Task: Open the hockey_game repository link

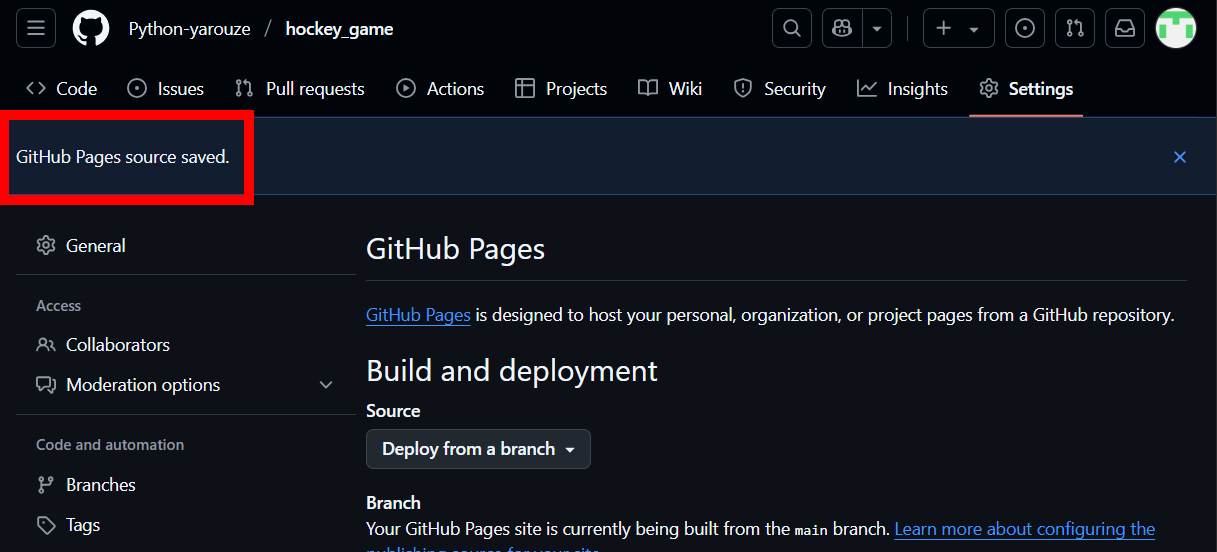Action: click(x=339, y=29)
